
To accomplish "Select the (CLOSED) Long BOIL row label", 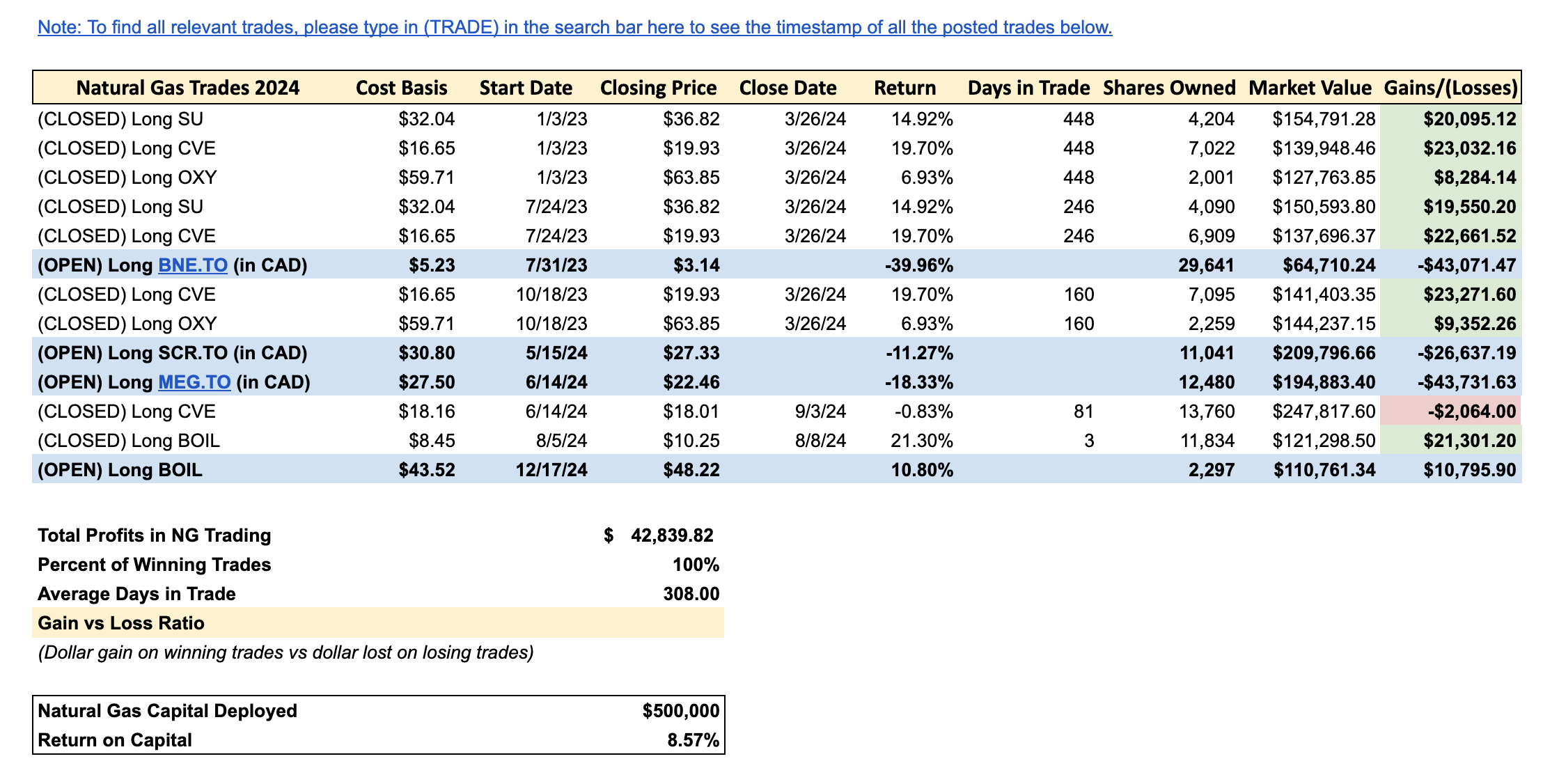I will click(129, 441).
